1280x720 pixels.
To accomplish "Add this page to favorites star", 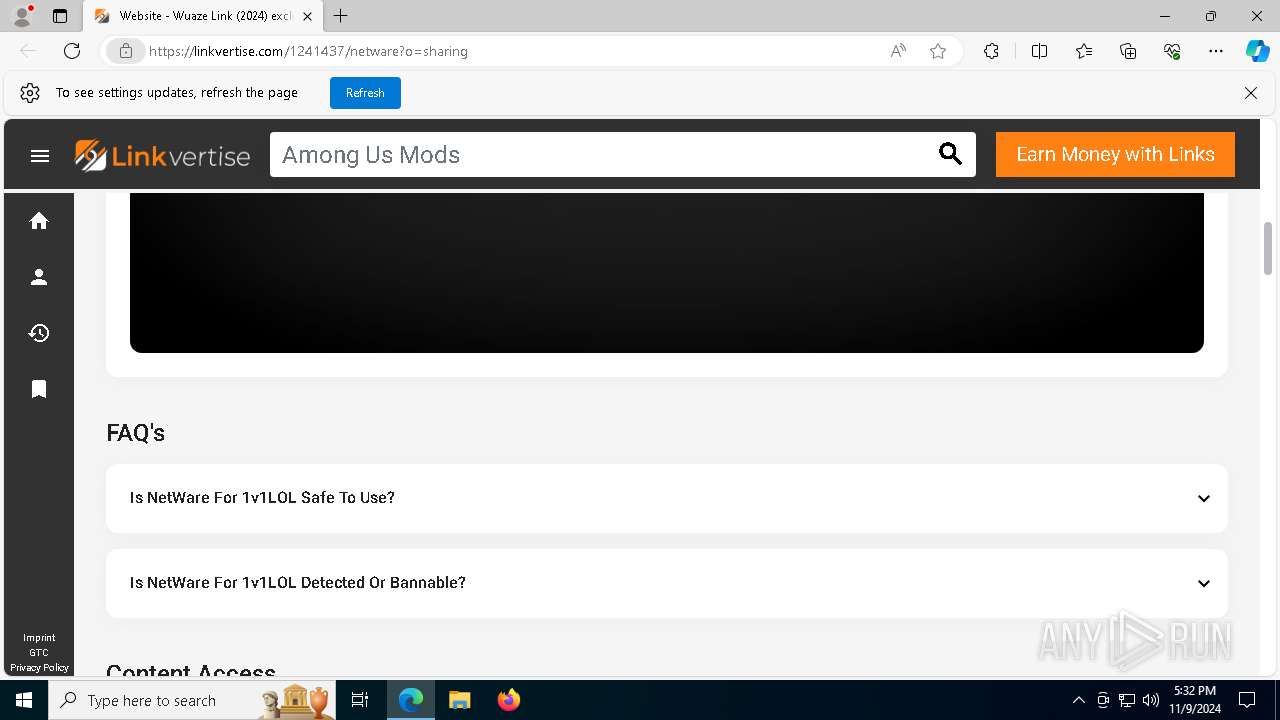I will coord(938,51).
